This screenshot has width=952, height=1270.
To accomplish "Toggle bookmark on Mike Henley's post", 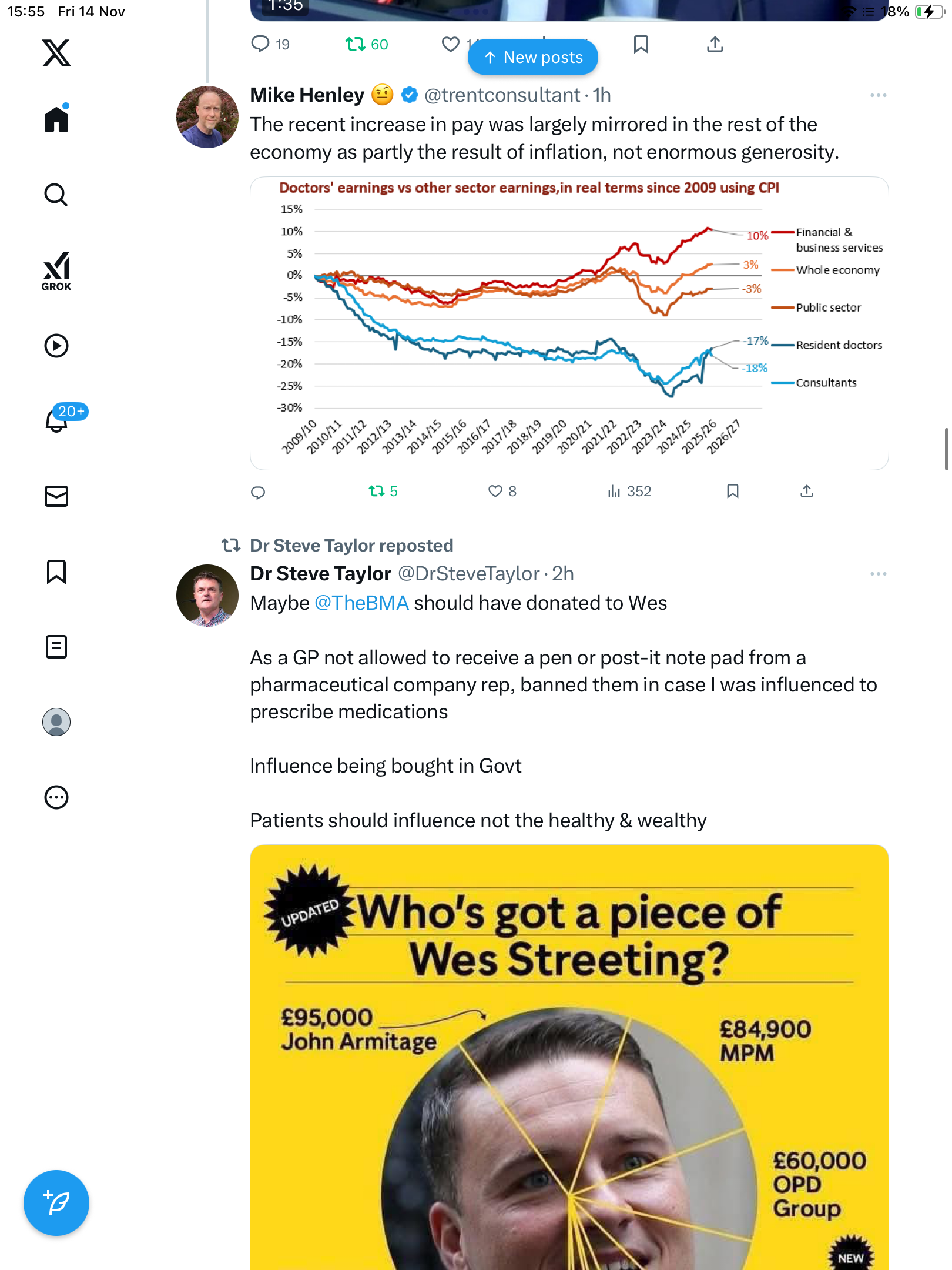I will pyautogui.click(x=733, y=492).
